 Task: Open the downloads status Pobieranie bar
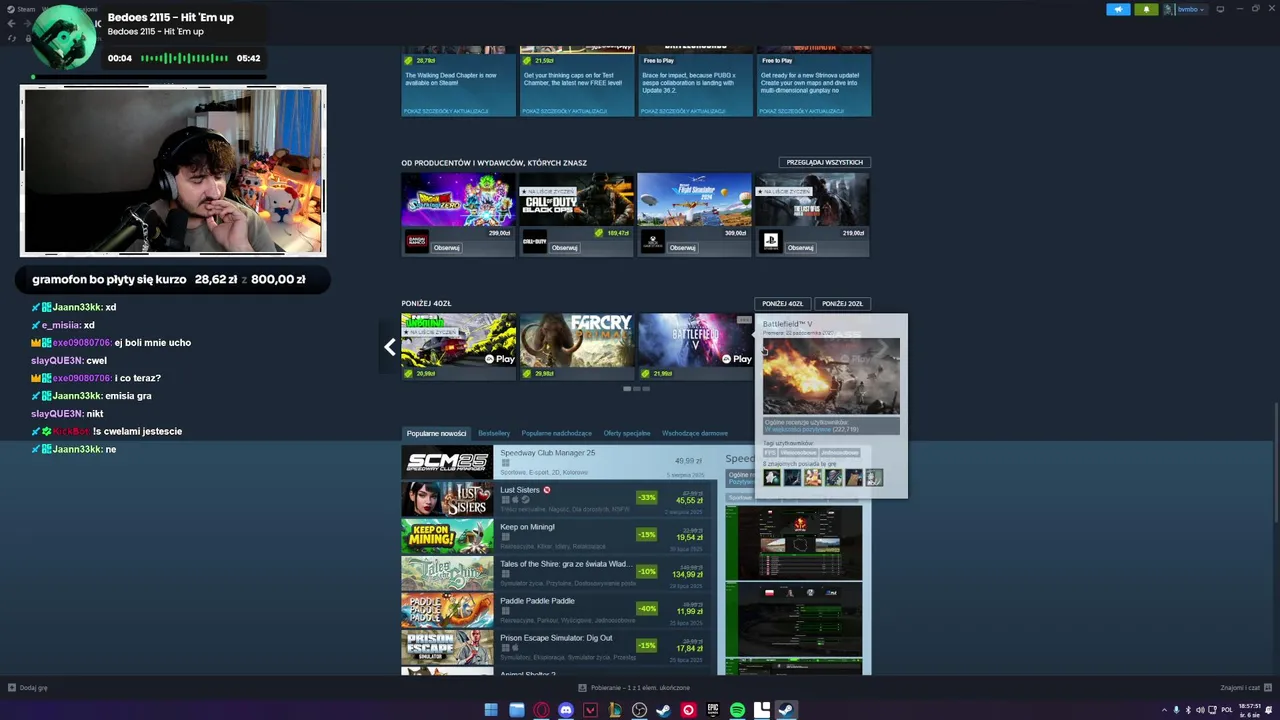pyautogui.click(x=634, y=688)
